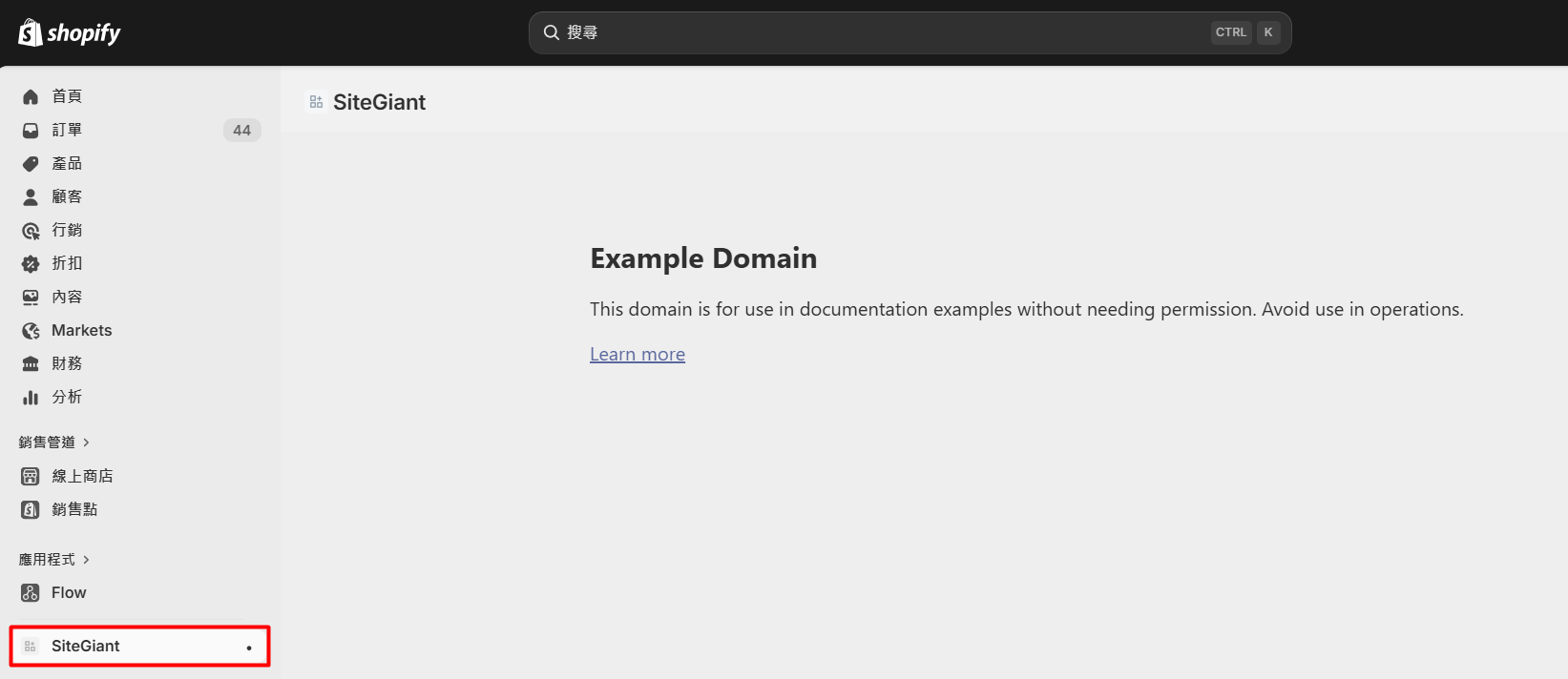Click the Learn more link
Image resolution: width=1568 pixels, height=679 pixels.
point(638,355)
